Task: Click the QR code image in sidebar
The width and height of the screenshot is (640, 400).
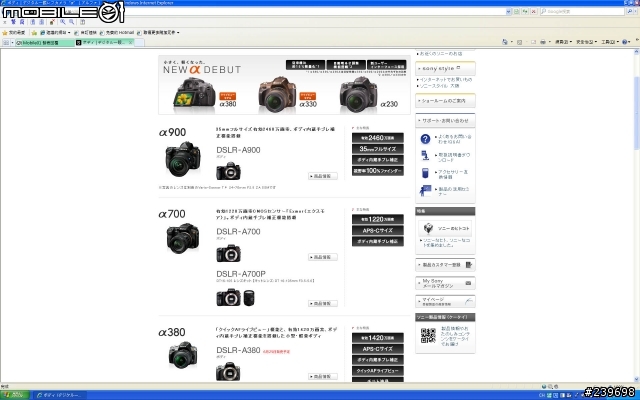Action: pyautogui.click(x=428, y=336)
